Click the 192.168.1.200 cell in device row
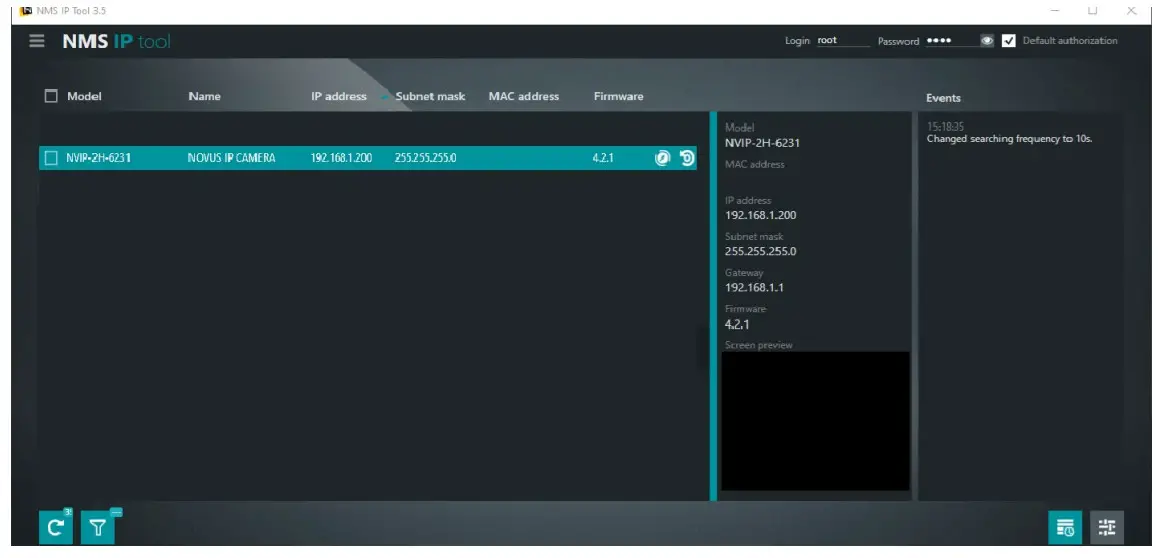Viewport: 1163px width, 558px height. click(x=341, y=158)
